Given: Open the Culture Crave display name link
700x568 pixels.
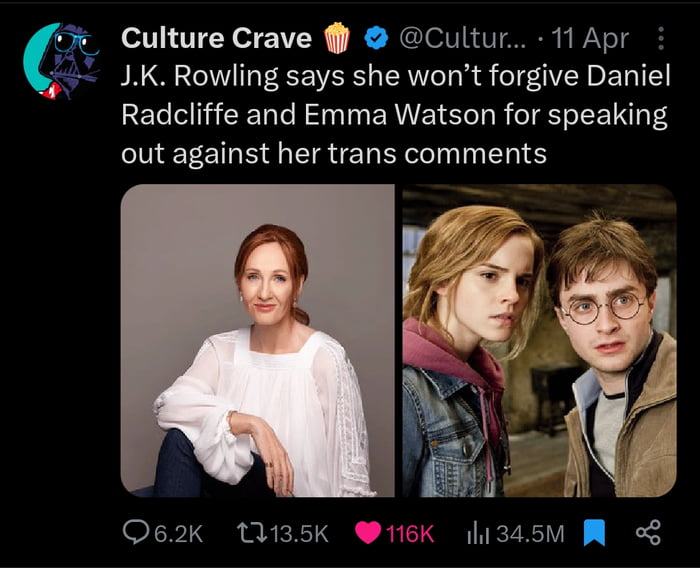Looking at the screenshot, I should tap(216, 38).
